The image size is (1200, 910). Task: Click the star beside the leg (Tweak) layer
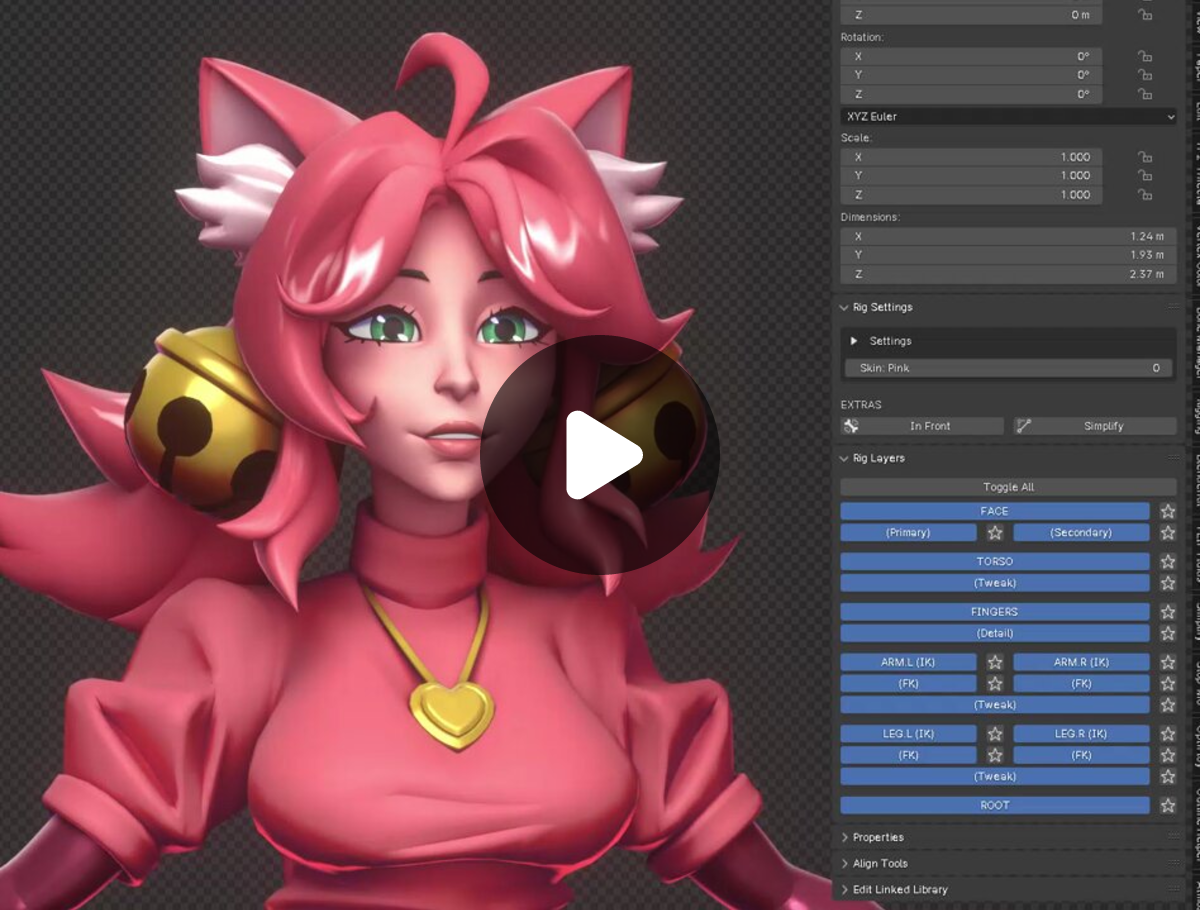(x=1167, y=777)
